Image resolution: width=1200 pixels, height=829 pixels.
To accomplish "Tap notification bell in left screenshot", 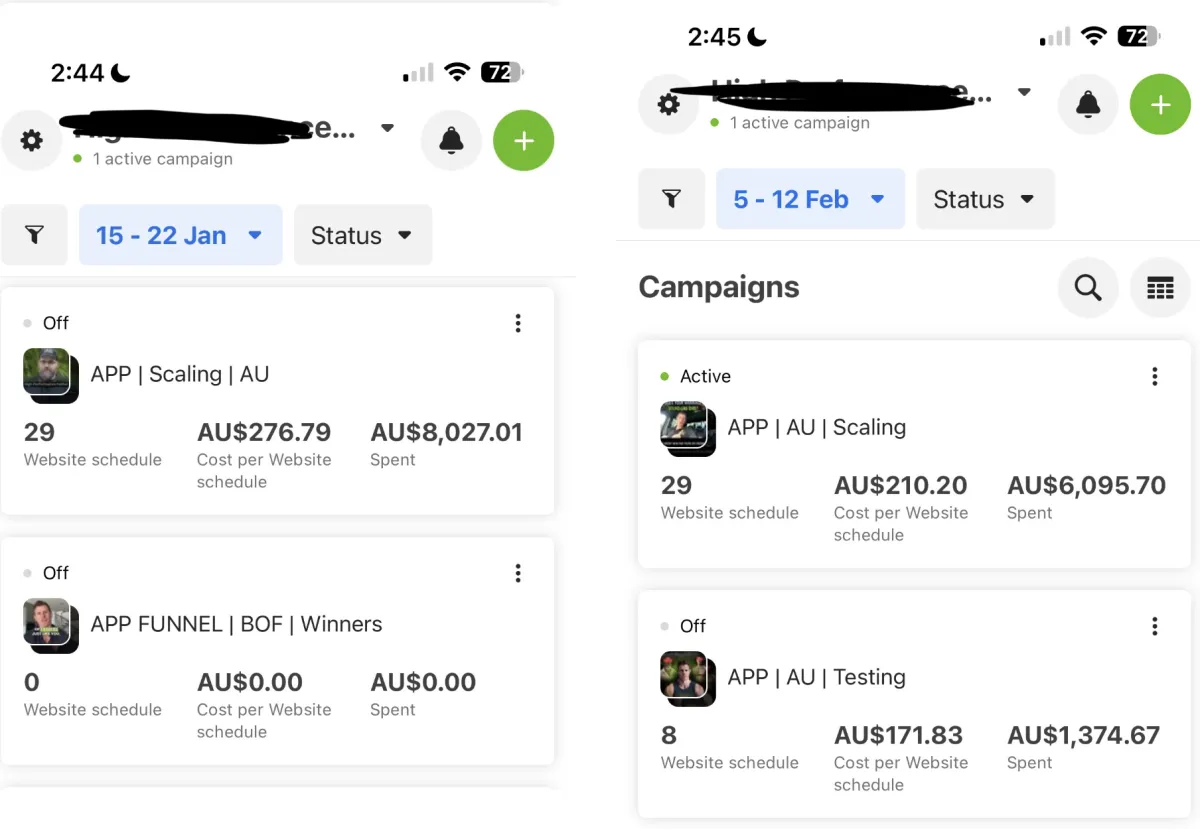I will point(452,141).
